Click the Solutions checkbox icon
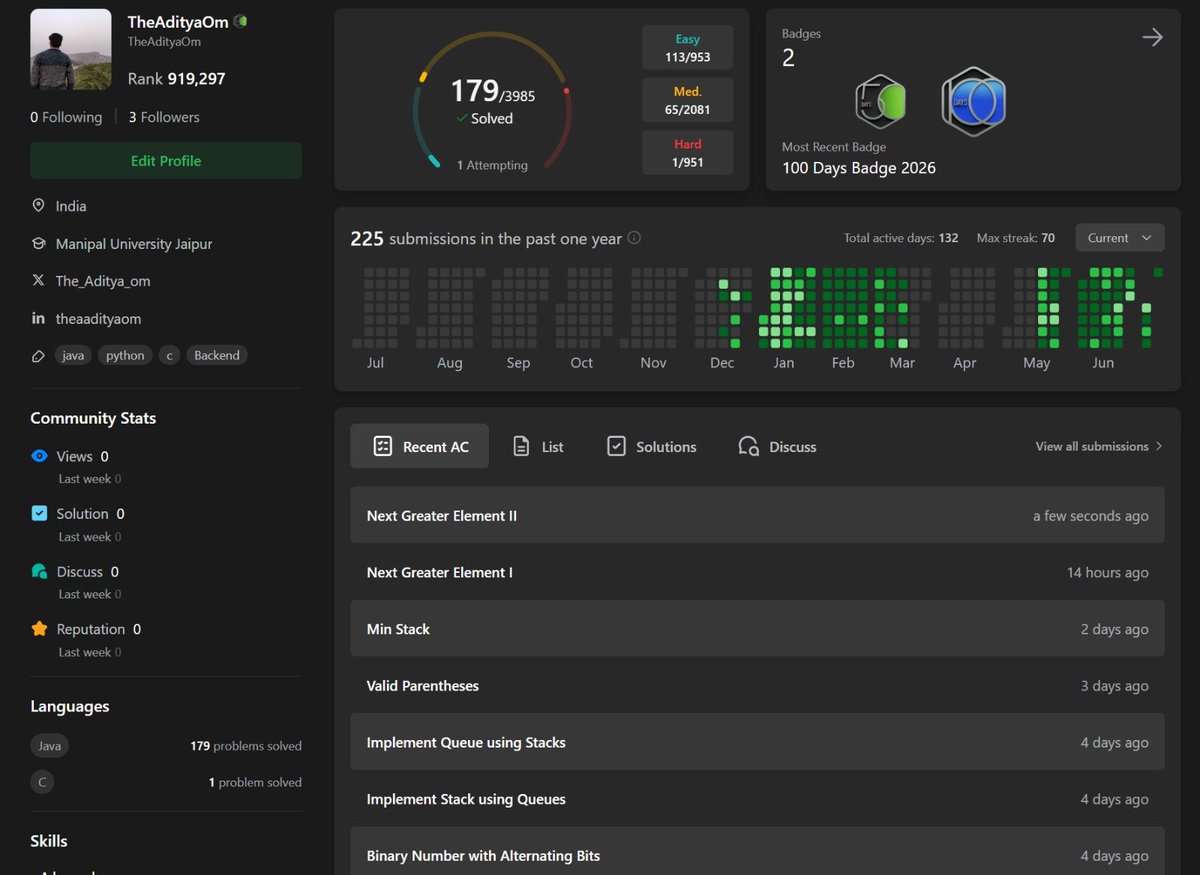Image resolution: width=1200 pixels, height=875 pixels. click(x=616, y=446)
